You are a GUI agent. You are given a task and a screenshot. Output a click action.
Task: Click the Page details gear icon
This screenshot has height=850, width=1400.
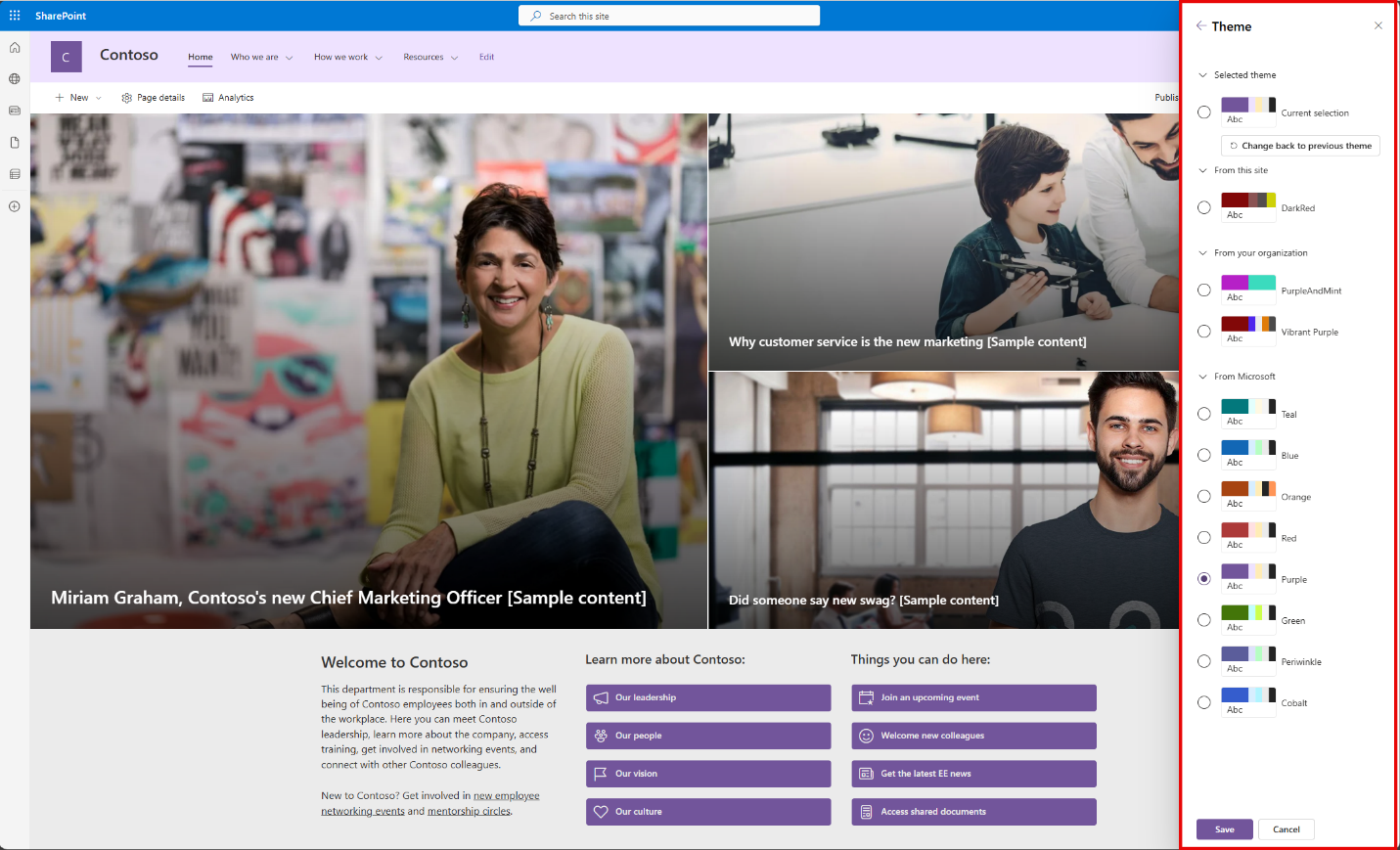click(x=126, y=98)
